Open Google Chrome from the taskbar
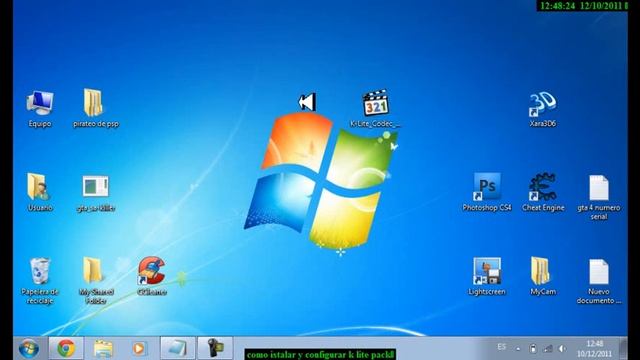The width and height of the screenshot is (640, 360). coord(66,348)
